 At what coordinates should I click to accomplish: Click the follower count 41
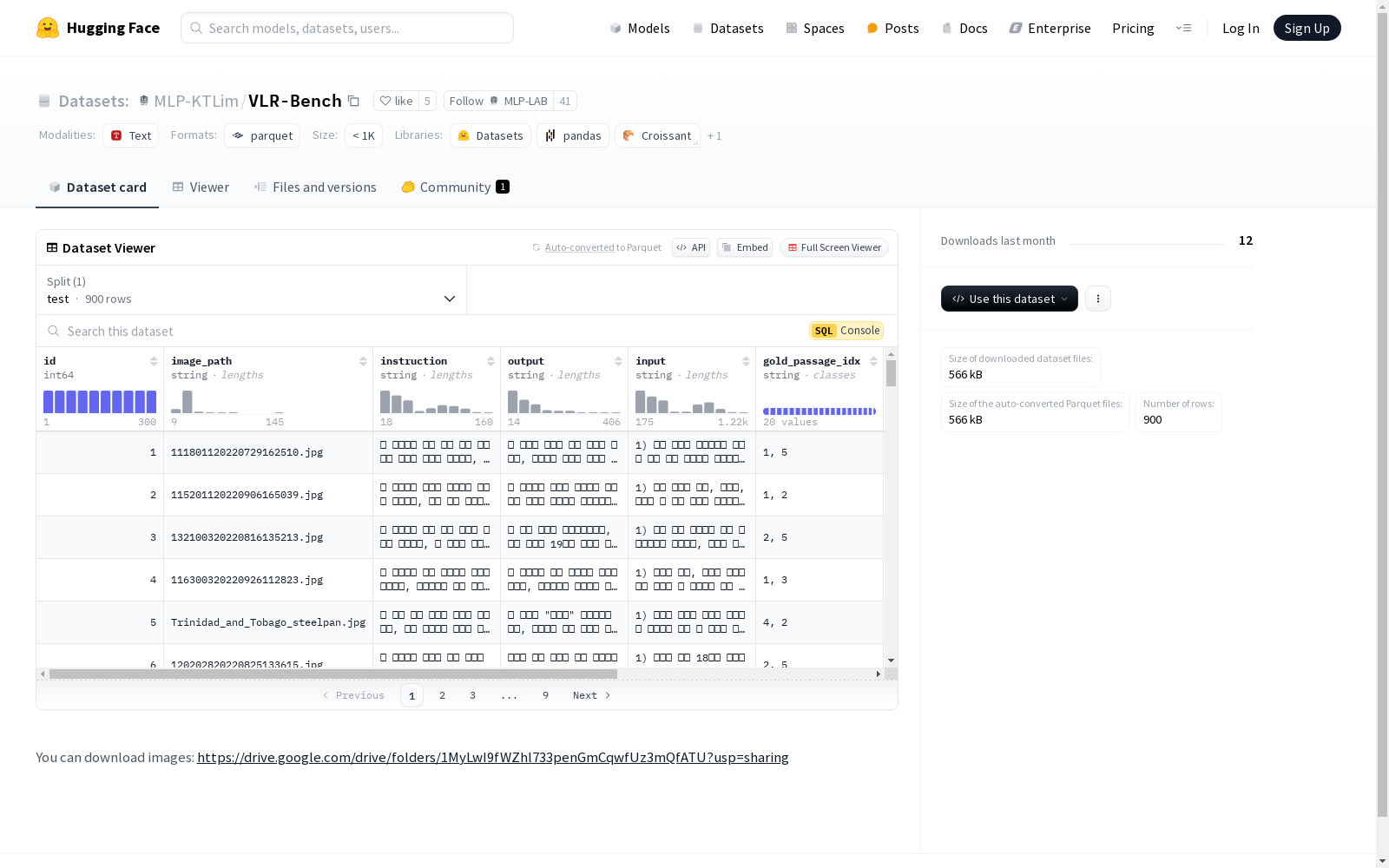565,101
